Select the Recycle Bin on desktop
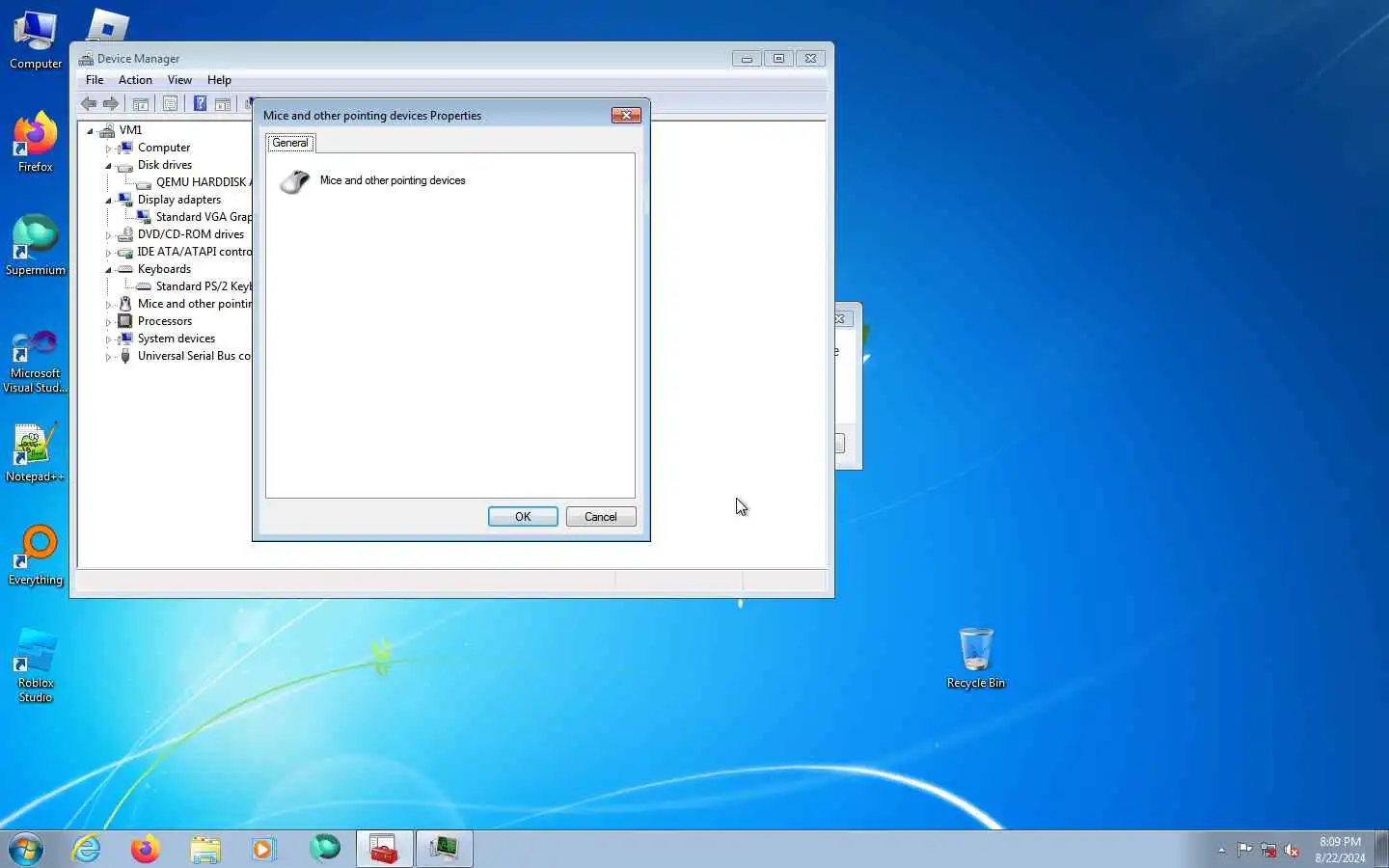The width and height of the screenshot is (1389, 868). point(975,659)
